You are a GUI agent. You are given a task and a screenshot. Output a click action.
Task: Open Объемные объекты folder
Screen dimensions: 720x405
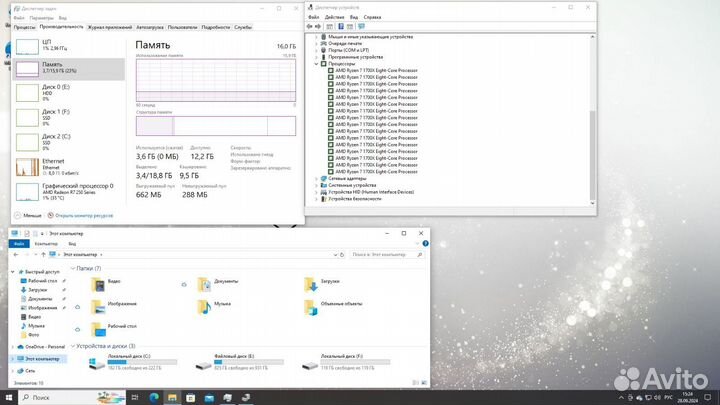(x=333, y=307)
